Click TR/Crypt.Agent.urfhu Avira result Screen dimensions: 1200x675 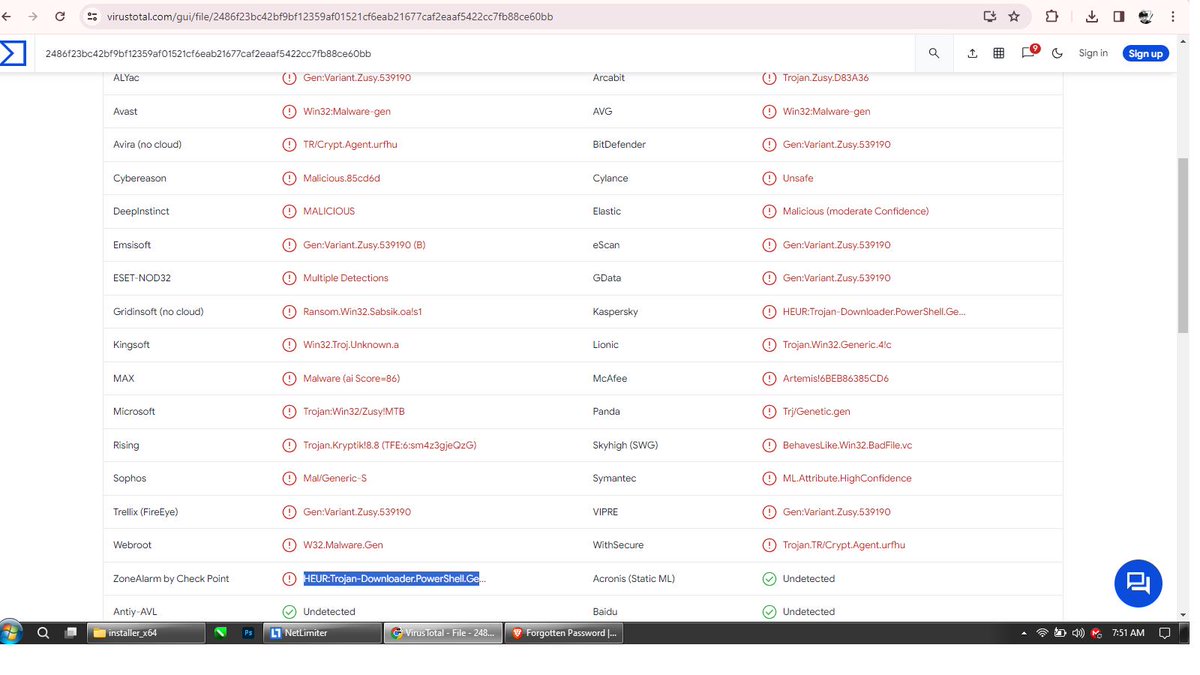(350, 145)
